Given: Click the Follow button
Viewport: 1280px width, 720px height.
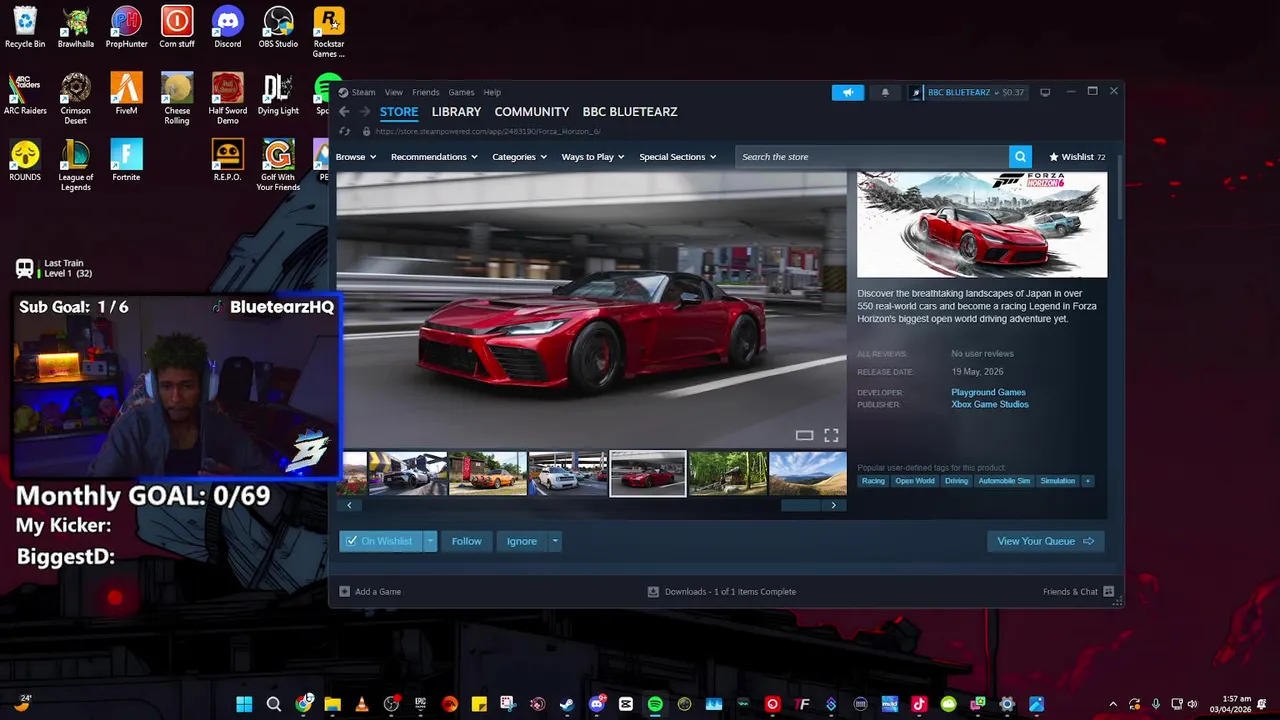Looking at the screenshot, I should point(466,541).
